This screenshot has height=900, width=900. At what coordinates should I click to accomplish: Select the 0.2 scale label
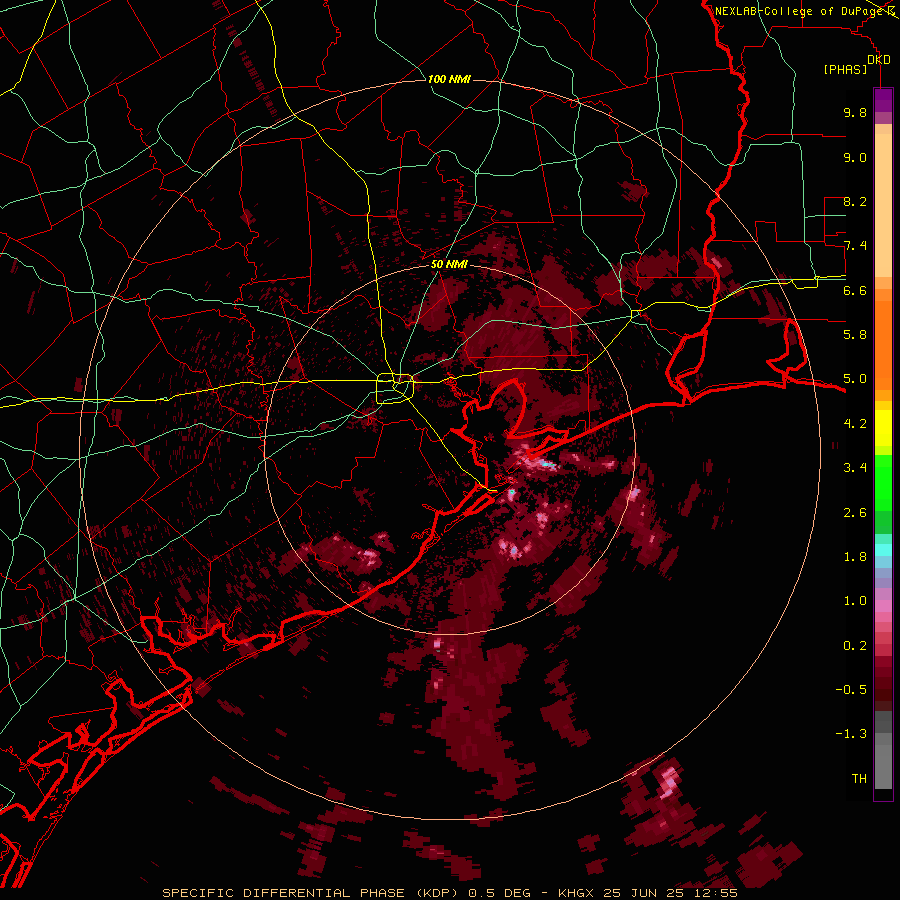tap(855, 646)
